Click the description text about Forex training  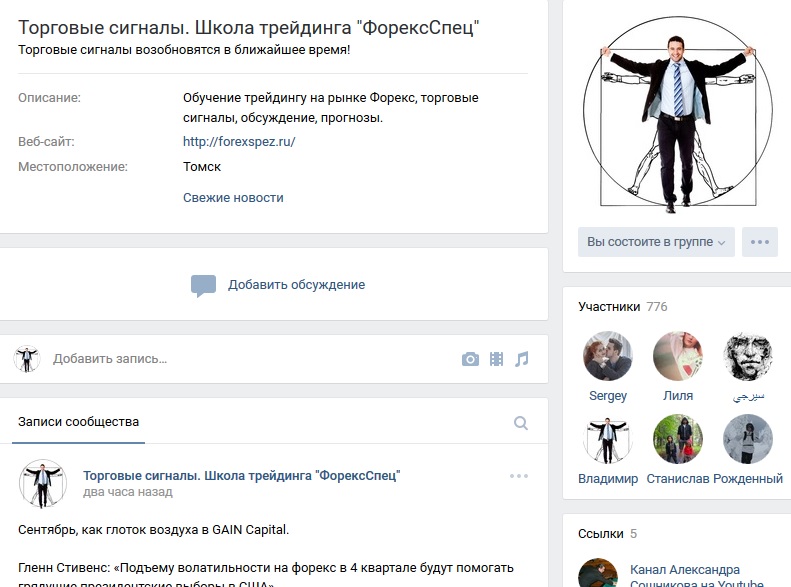(x=330, y=107)
